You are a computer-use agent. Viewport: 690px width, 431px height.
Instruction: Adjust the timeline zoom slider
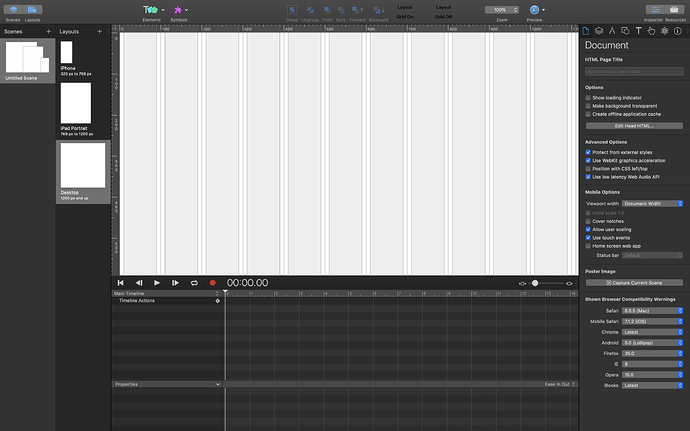click(535, 283)
